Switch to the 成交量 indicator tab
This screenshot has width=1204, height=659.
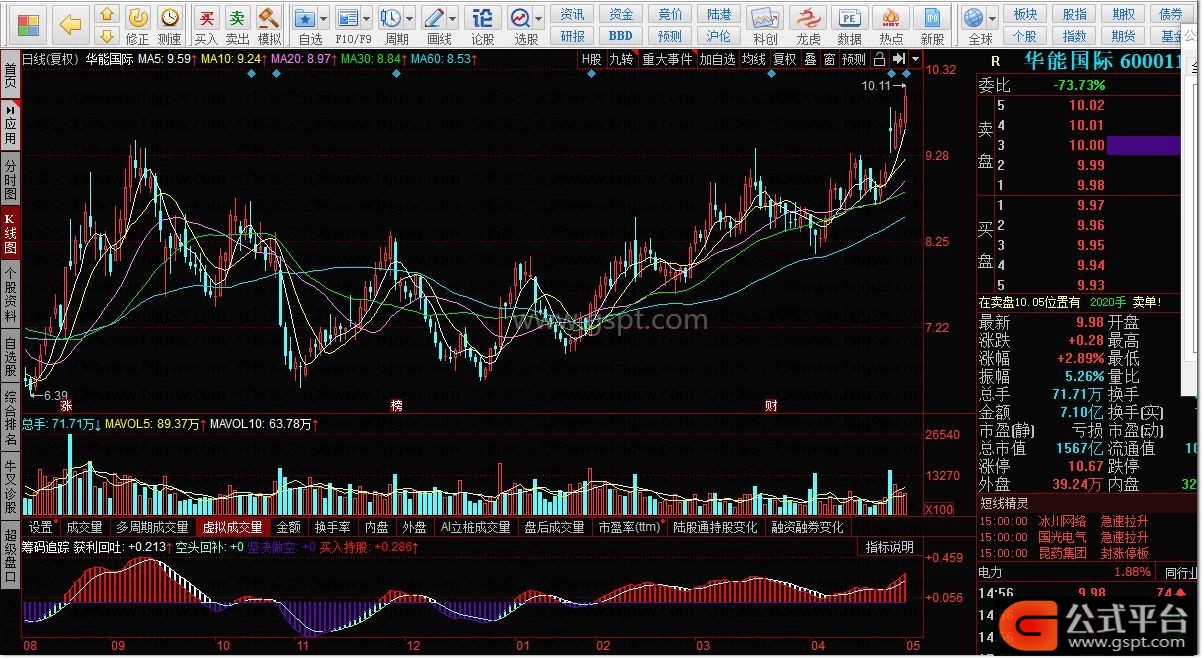[84, 527]
